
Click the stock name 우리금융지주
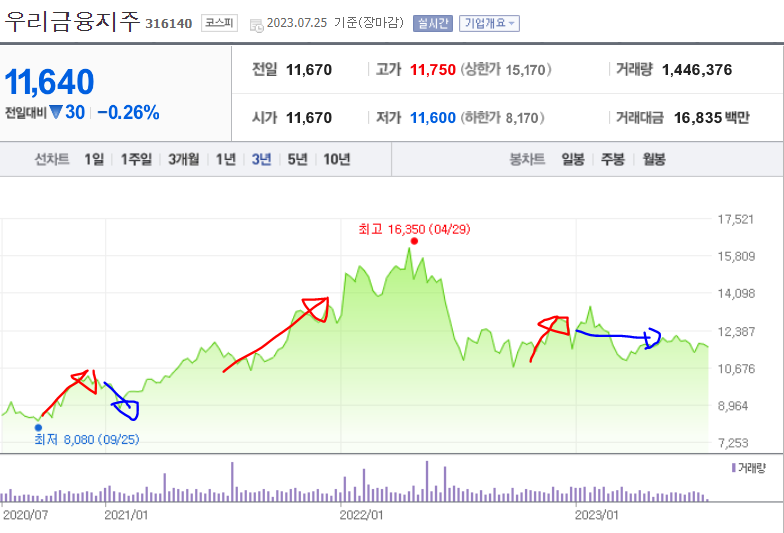[71, 22]
